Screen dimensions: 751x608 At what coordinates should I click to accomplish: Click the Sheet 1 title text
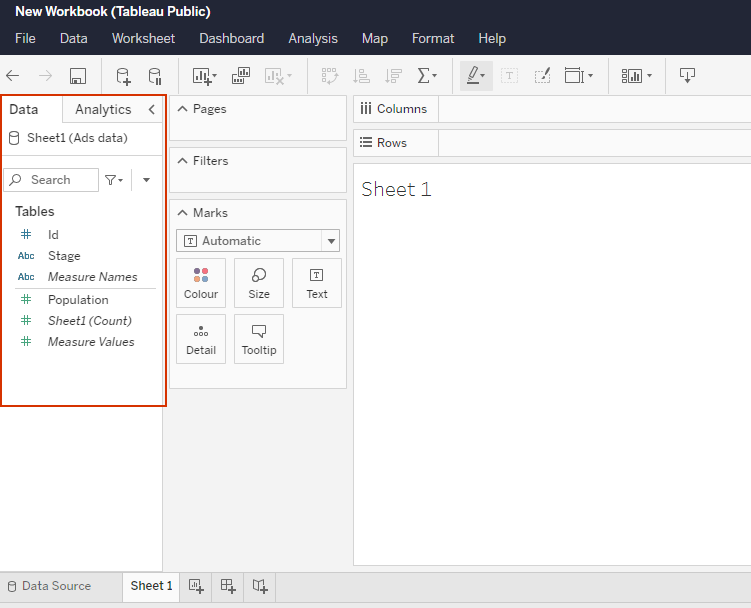tap(396, 190)
